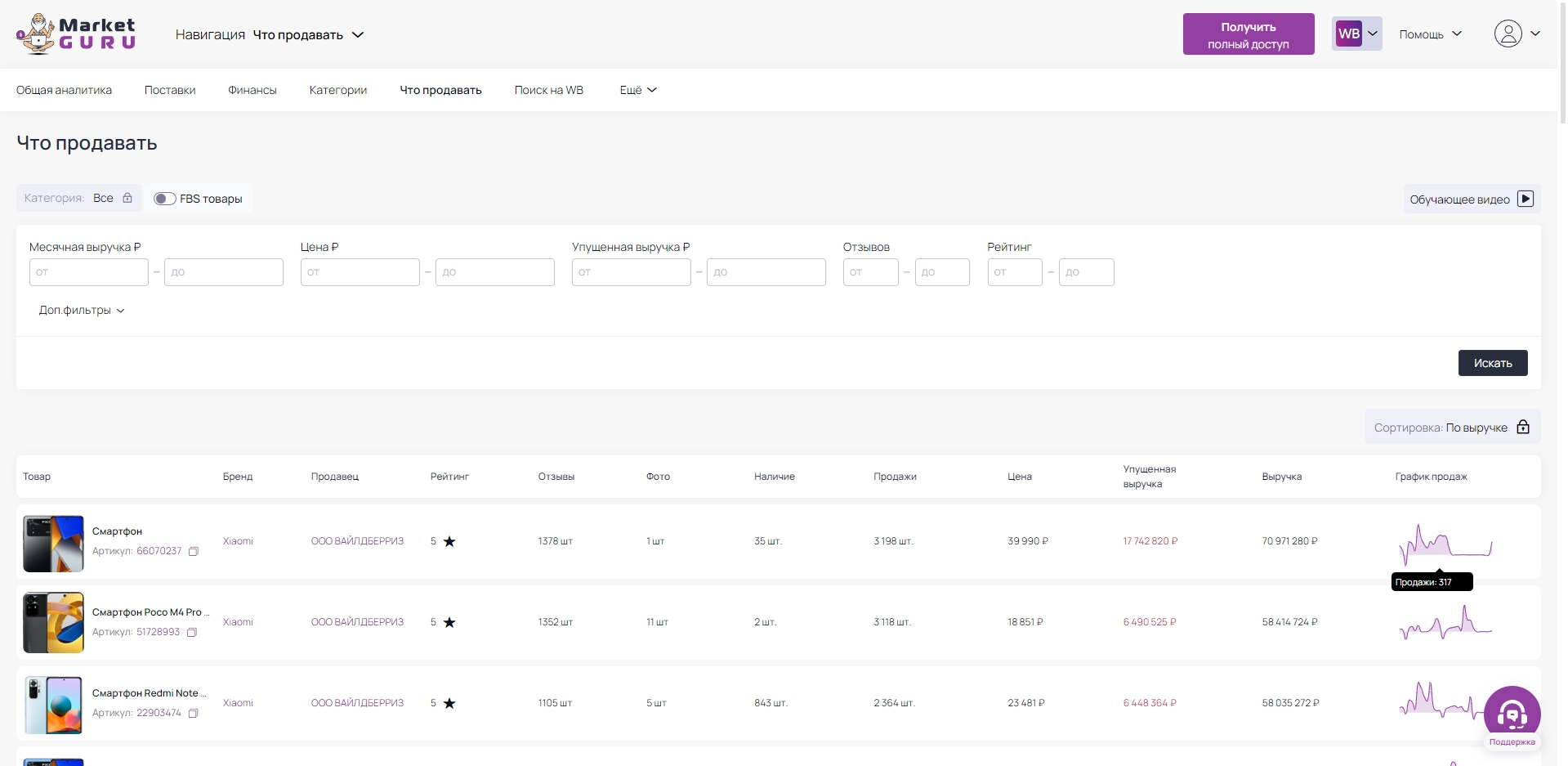This screenshot has height=766, width=1568.
Task: Copy article number 22903474
Action: pyautogui.click(x=194, y=714)
